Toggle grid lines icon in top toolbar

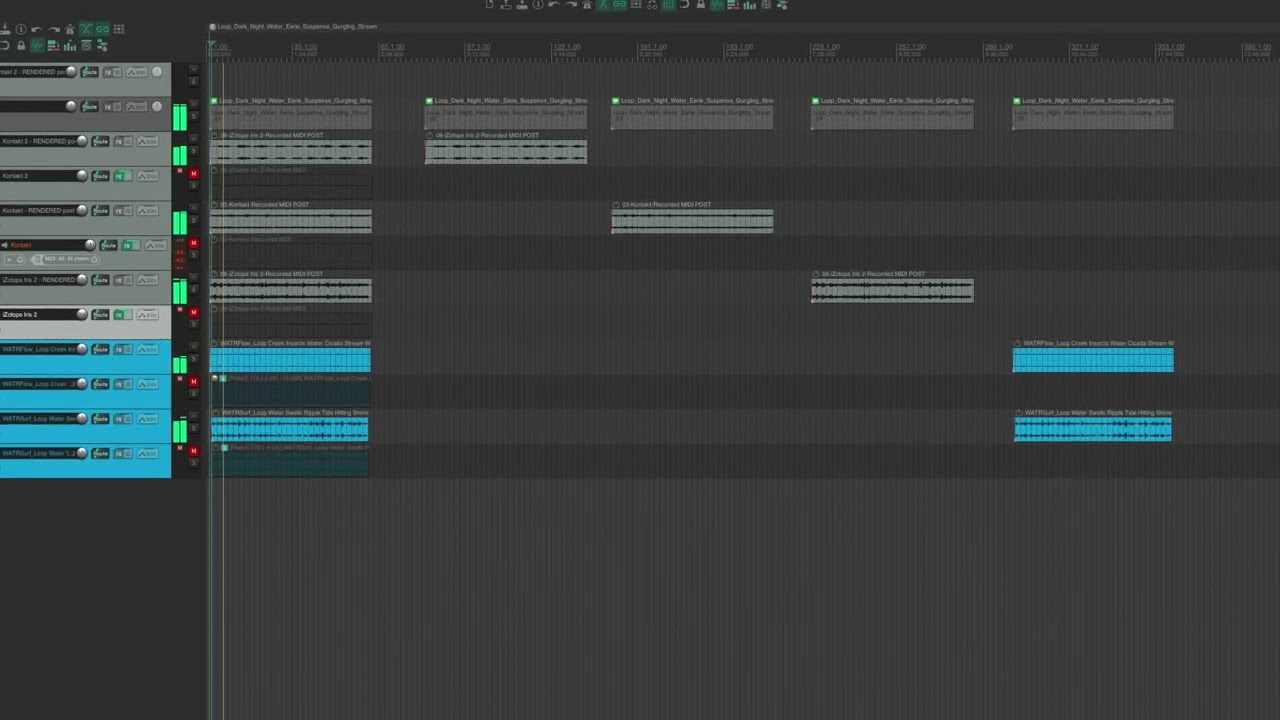tap(669, 5)
